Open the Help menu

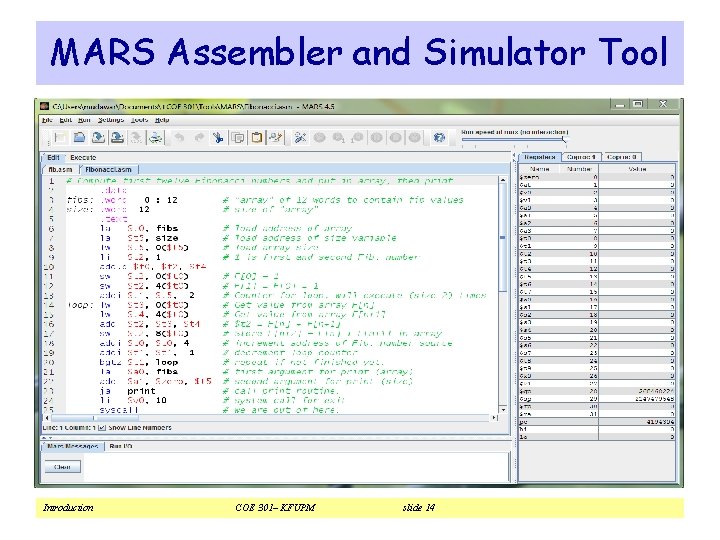tap(162, 120)
